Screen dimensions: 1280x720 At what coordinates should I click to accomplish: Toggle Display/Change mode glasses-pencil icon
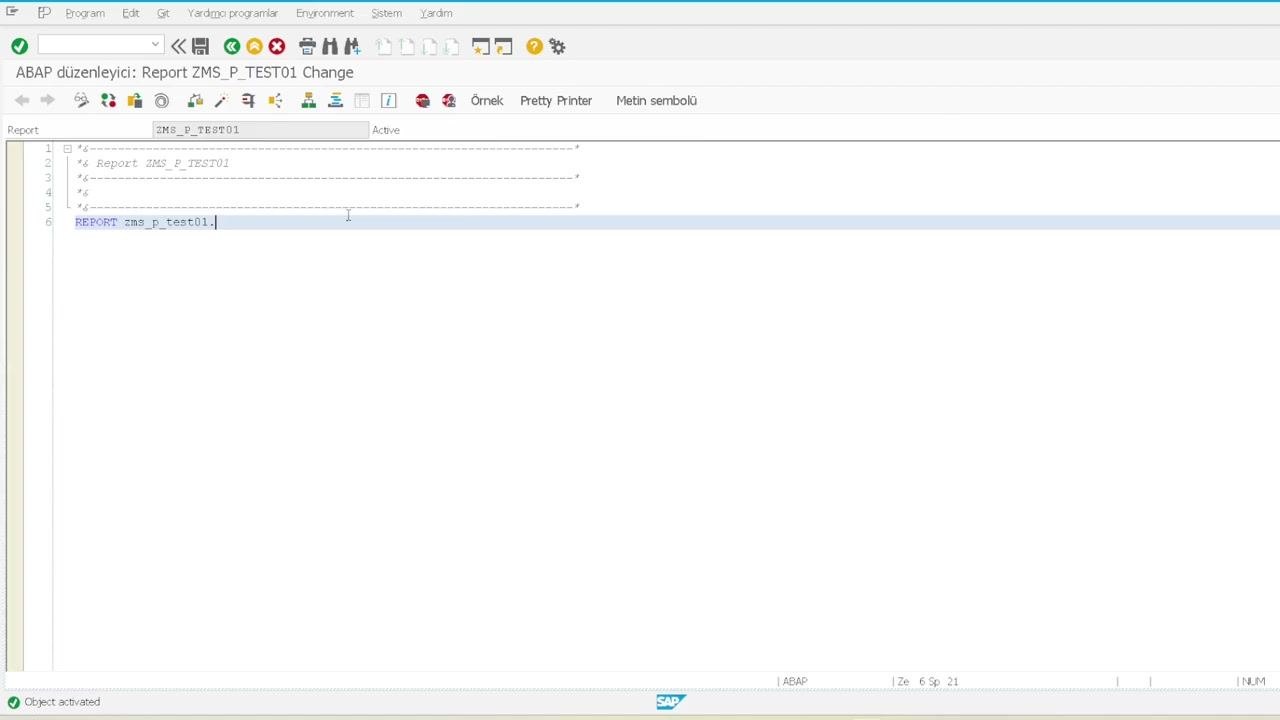[x=81, y=100]
